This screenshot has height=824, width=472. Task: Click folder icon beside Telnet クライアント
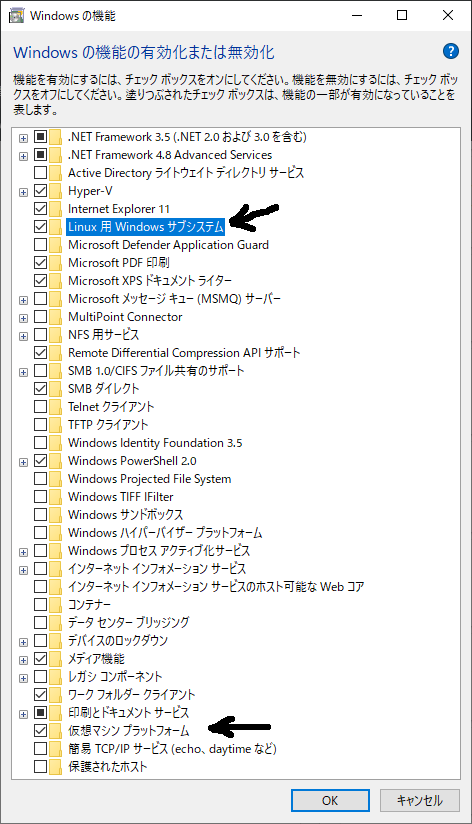click(x=56, y=407)
